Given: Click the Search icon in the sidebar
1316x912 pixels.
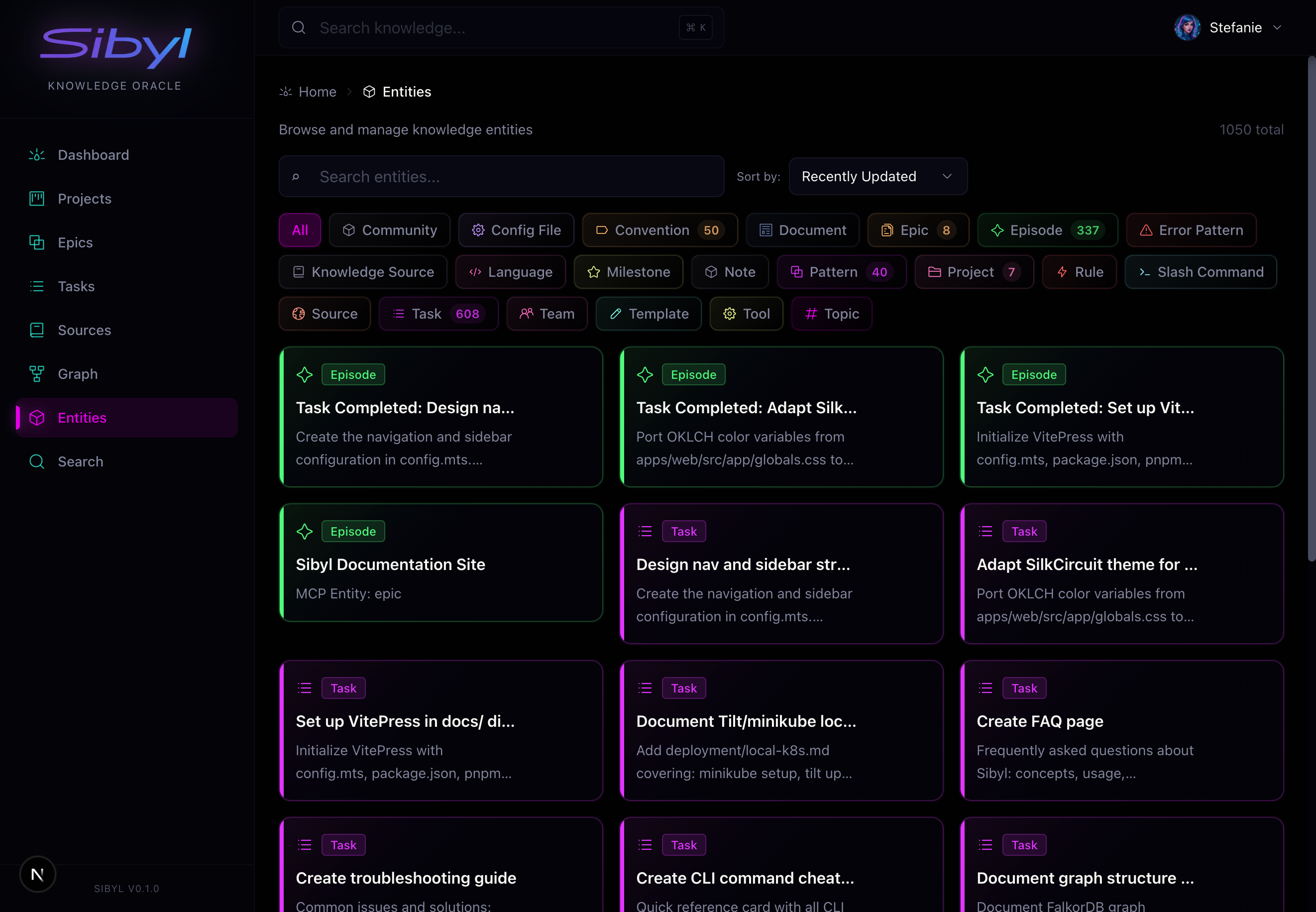Looking at the screenshot, I should click(36, 461).
